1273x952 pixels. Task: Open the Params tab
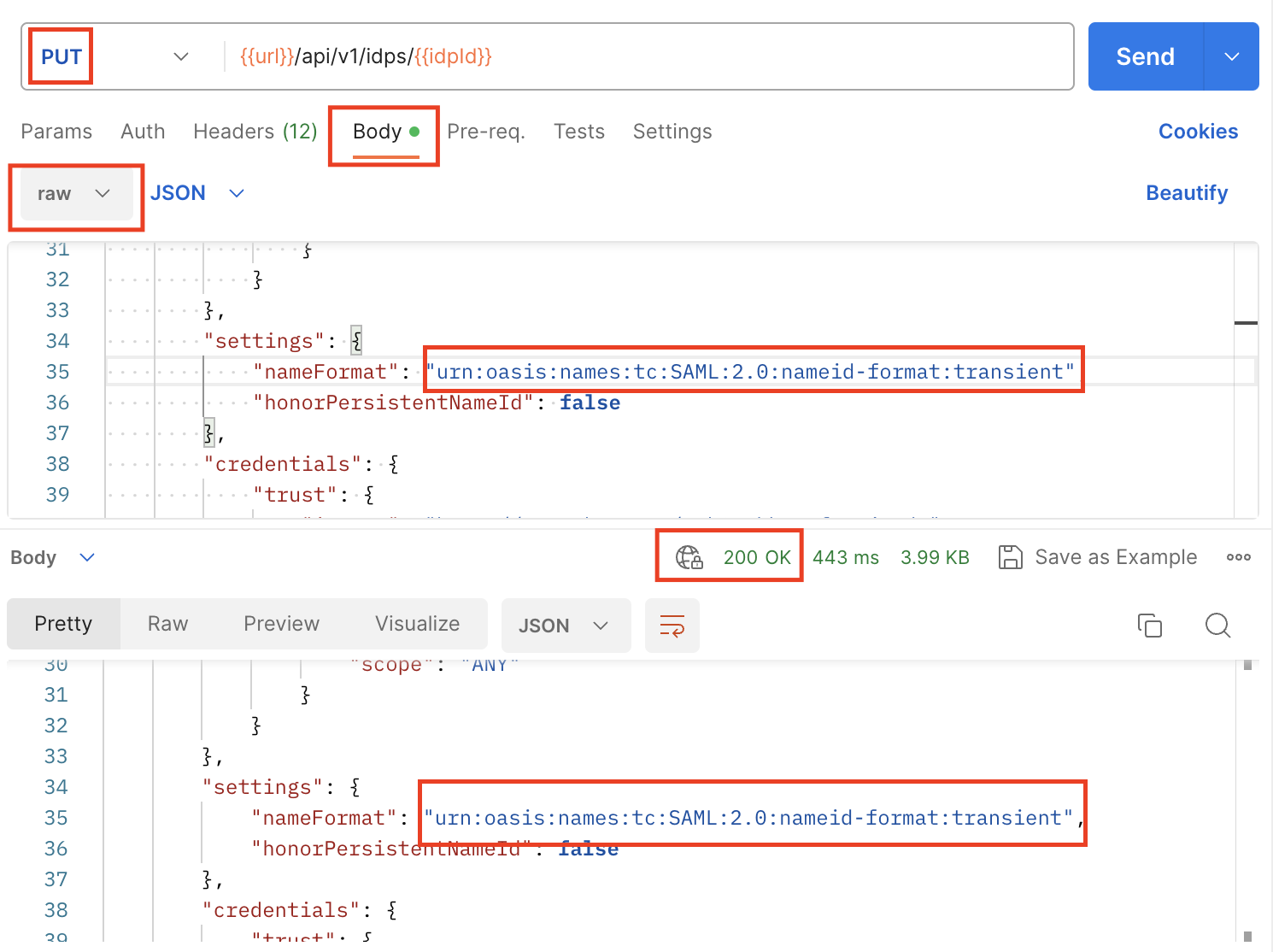pos(56,132)
